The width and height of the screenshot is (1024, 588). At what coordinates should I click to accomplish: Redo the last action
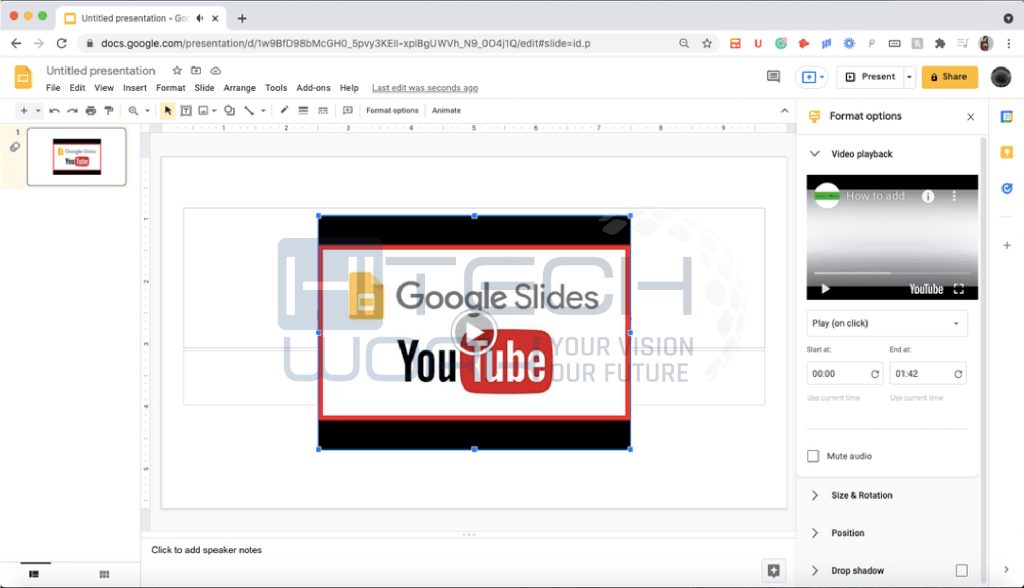coord(72,110)
